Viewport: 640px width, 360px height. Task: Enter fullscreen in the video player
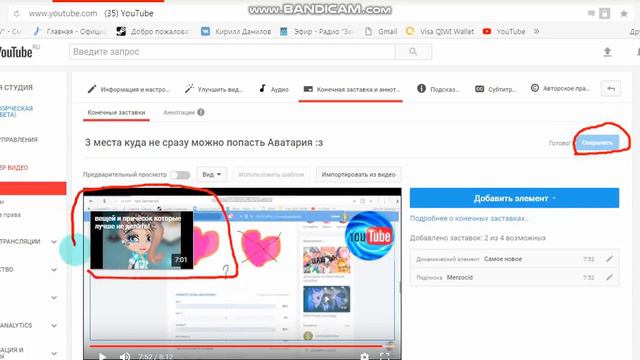(384, 356)
